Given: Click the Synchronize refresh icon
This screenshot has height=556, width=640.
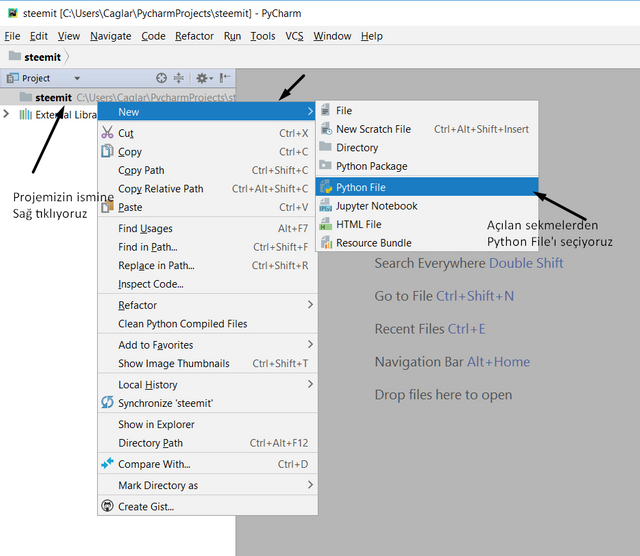Looking at the screenshot, I should point(107,403).
